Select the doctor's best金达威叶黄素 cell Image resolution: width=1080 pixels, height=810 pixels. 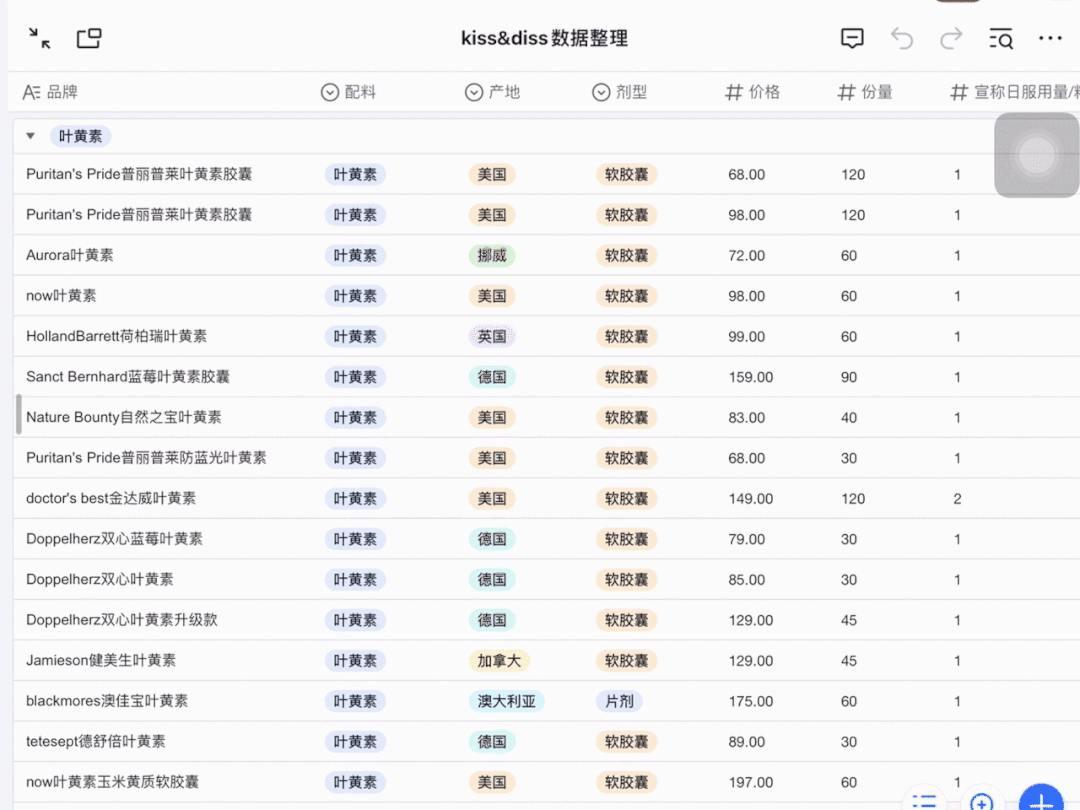pyautogui.click(x=111, y=499)
